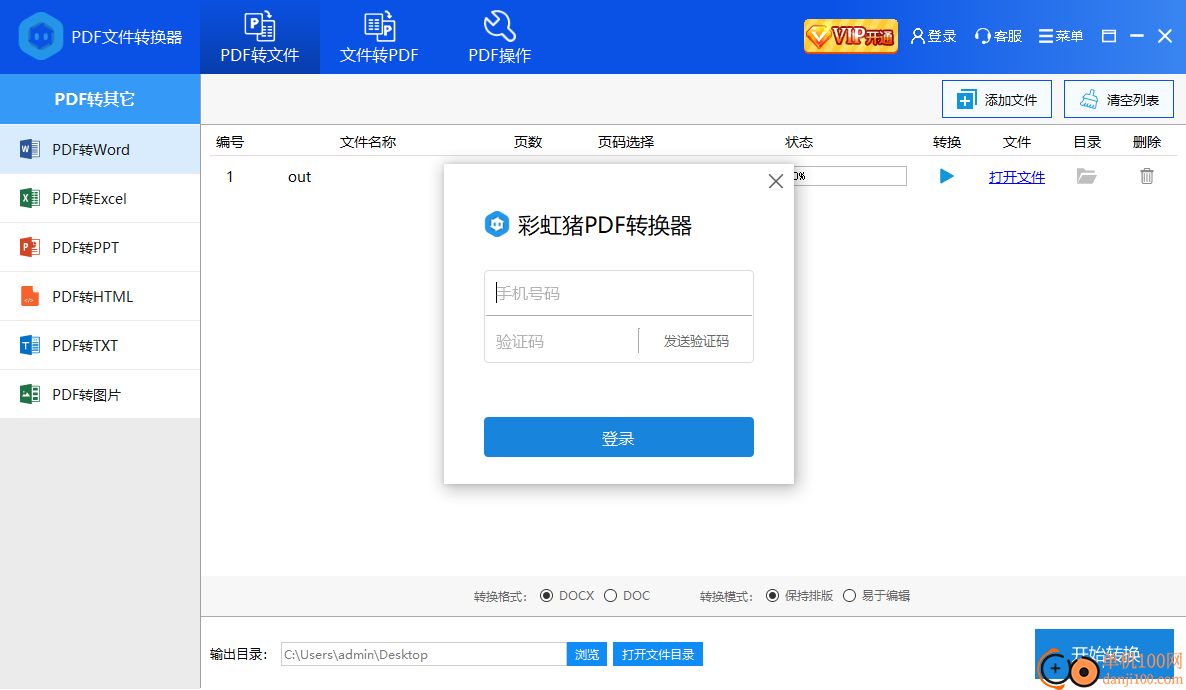Image resolution: width=1186 pixels, height=690 pixels.
Task: Click the 开始转换 button
Action: click(1104, 654)
